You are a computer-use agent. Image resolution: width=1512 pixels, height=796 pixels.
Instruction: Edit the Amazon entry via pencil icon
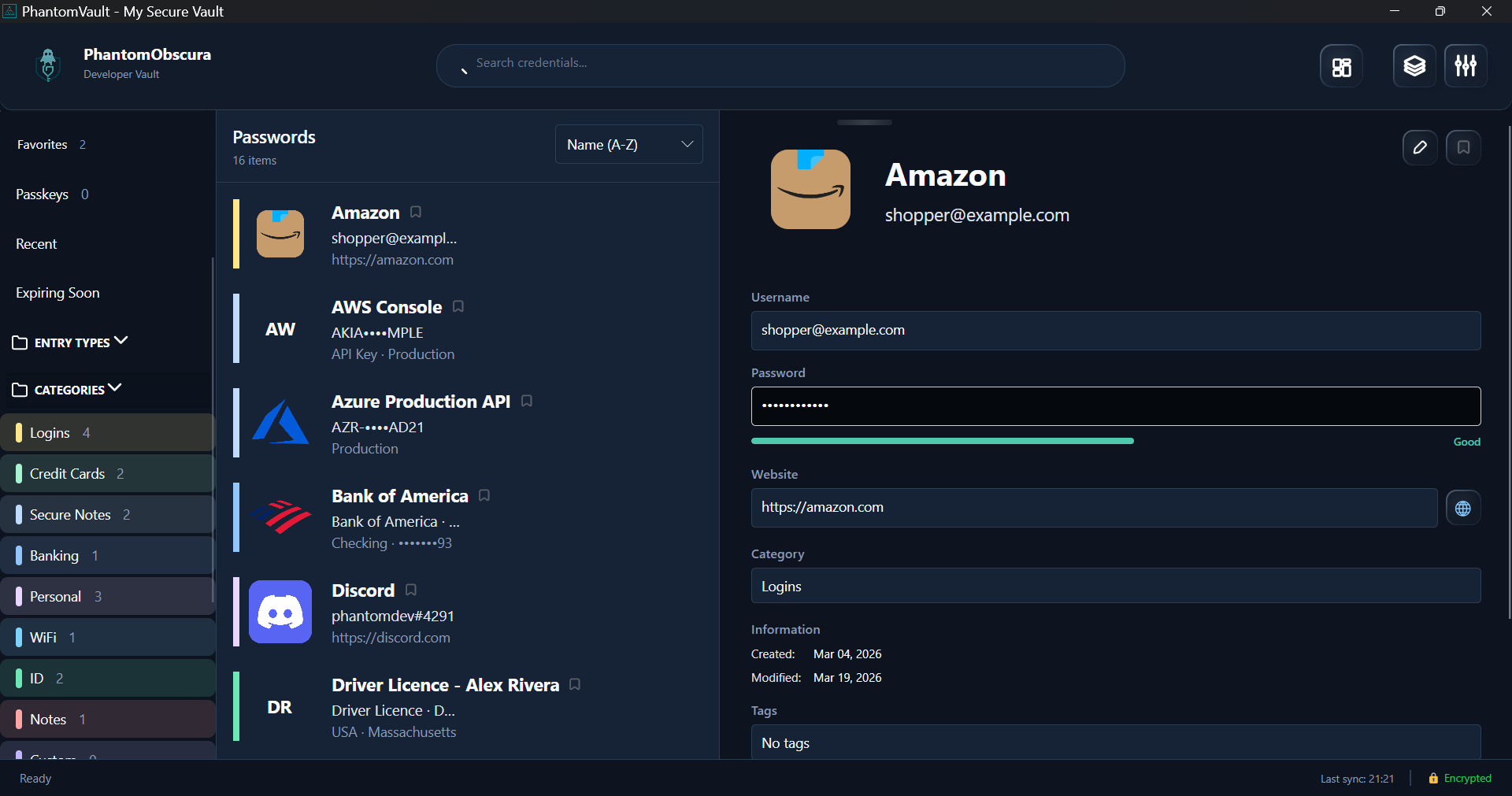click(x=1419, y=147)
